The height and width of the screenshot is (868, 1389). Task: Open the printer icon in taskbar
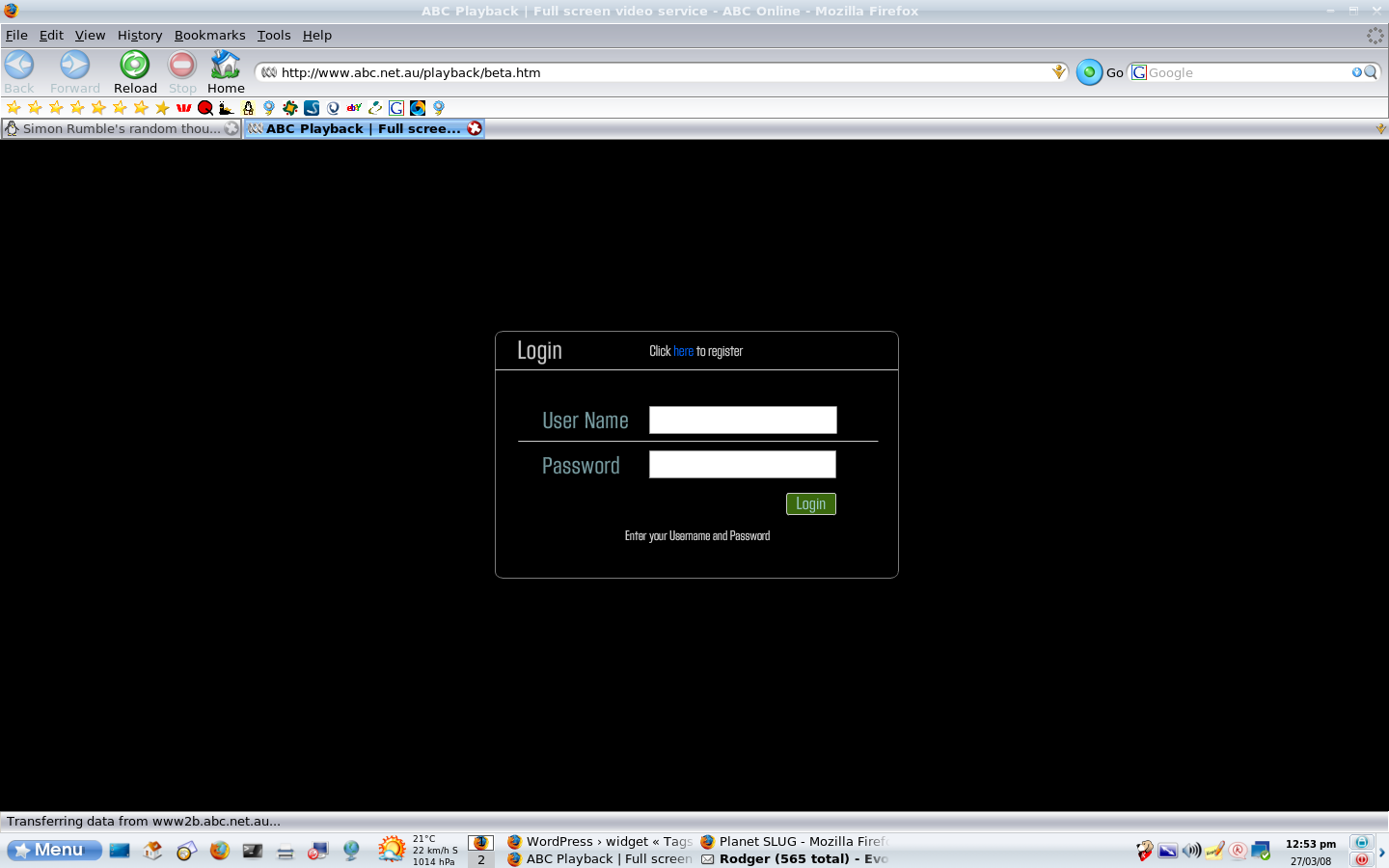point(286,852)
